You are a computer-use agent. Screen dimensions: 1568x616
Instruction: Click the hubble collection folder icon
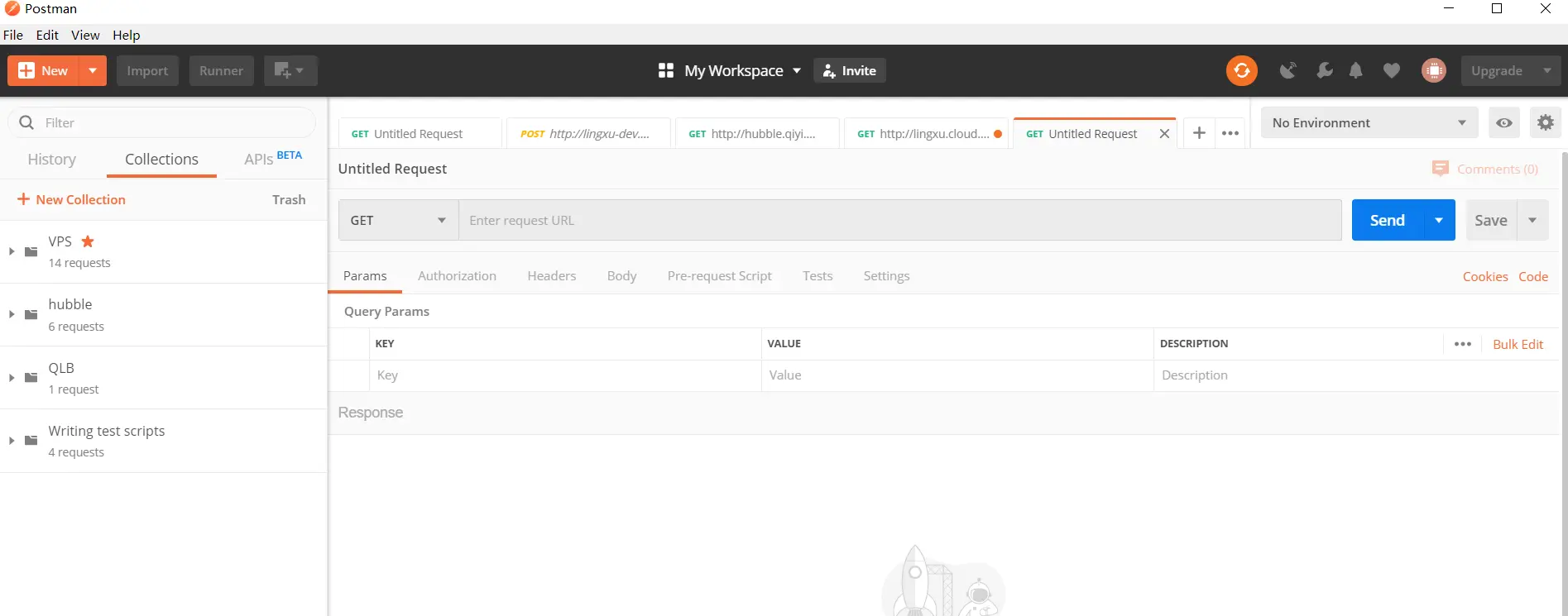pyautogui.click(x=31, y=314)
